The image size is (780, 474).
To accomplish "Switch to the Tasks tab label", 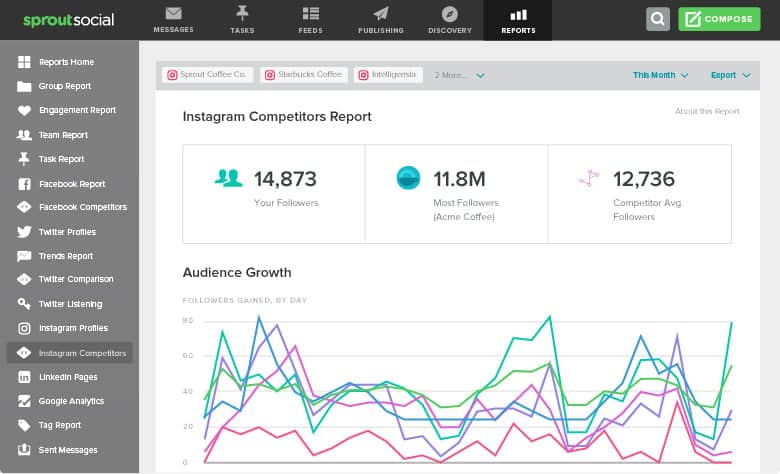I will 242,30.
